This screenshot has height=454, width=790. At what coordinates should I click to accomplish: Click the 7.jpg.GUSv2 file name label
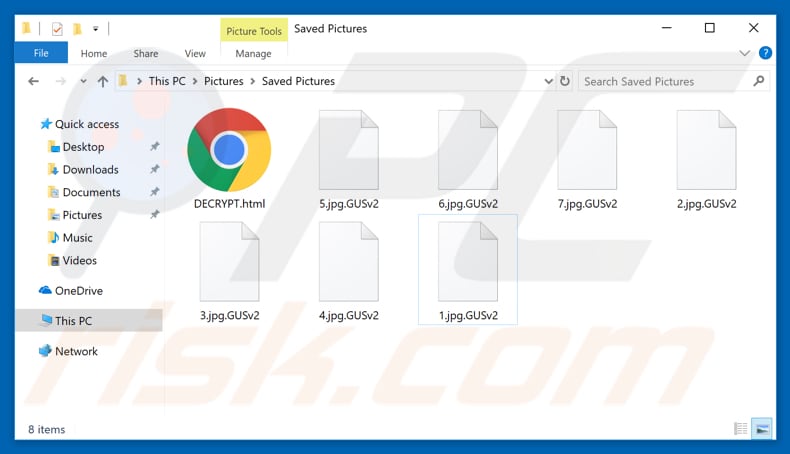[587, 204]
